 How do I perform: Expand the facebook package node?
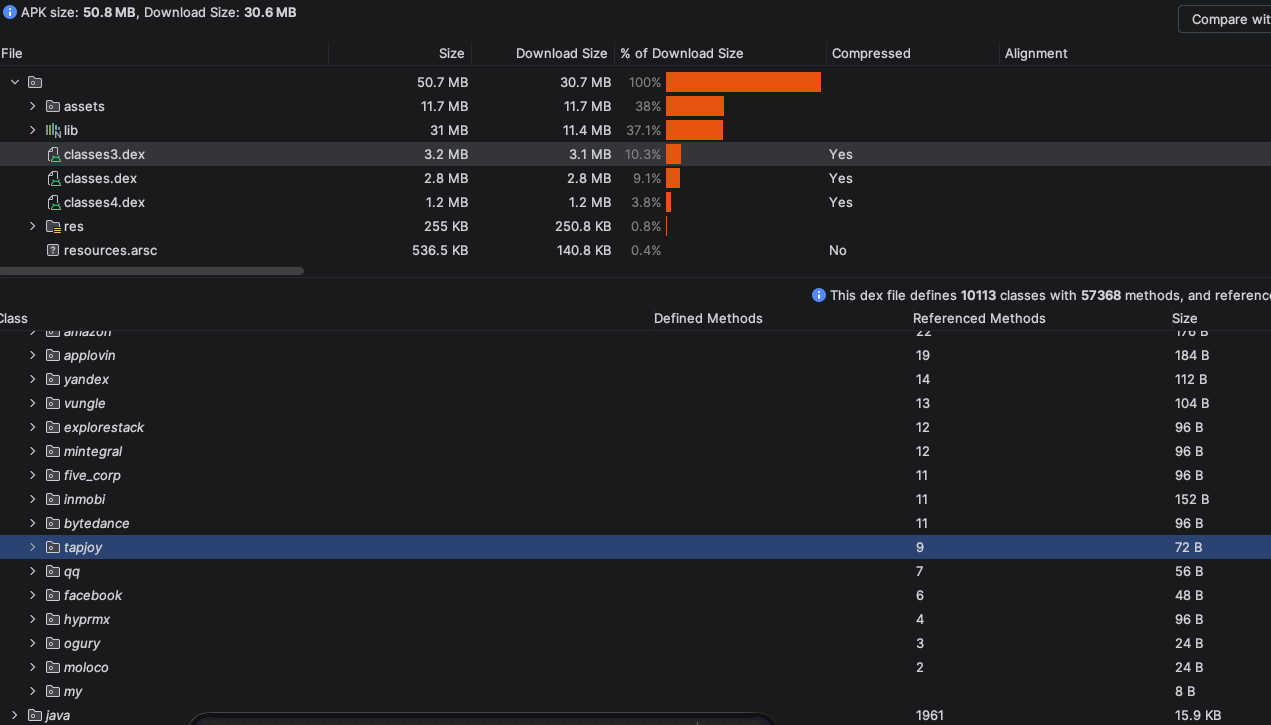click(33, 595)
